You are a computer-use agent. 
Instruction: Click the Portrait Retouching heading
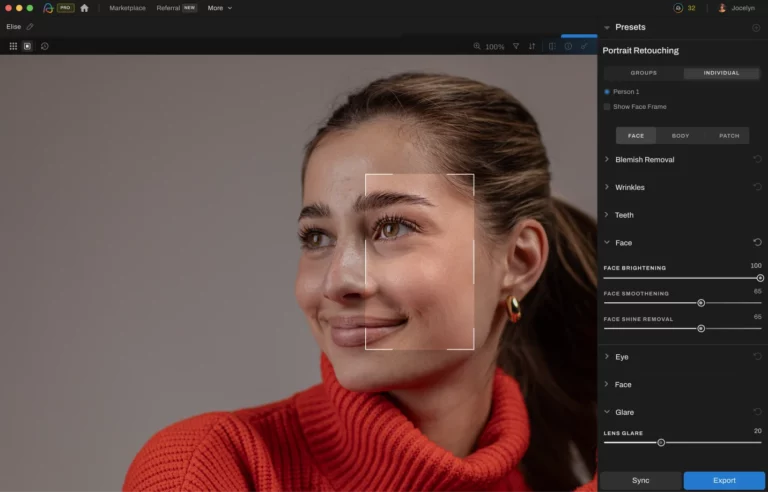[x=641, y=50]
